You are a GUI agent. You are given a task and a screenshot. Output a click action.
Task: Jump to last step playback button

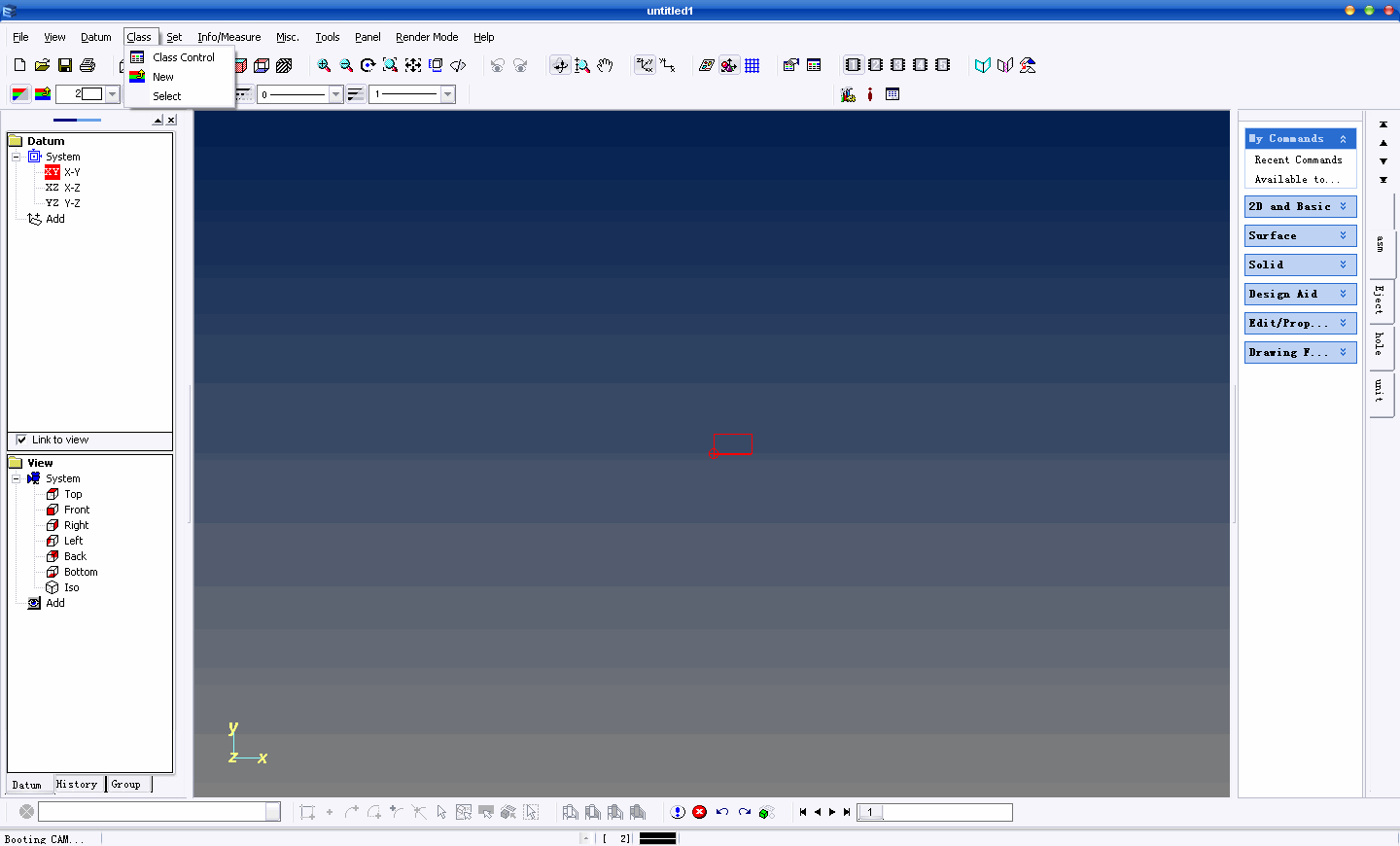click(x=847, y=812)
